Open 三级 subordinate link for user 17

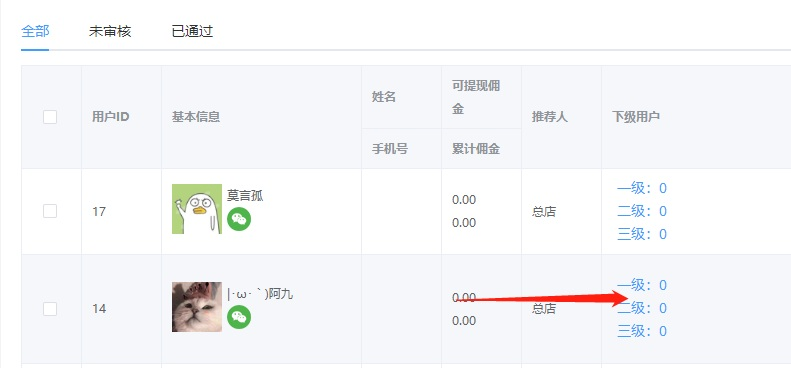641,234
